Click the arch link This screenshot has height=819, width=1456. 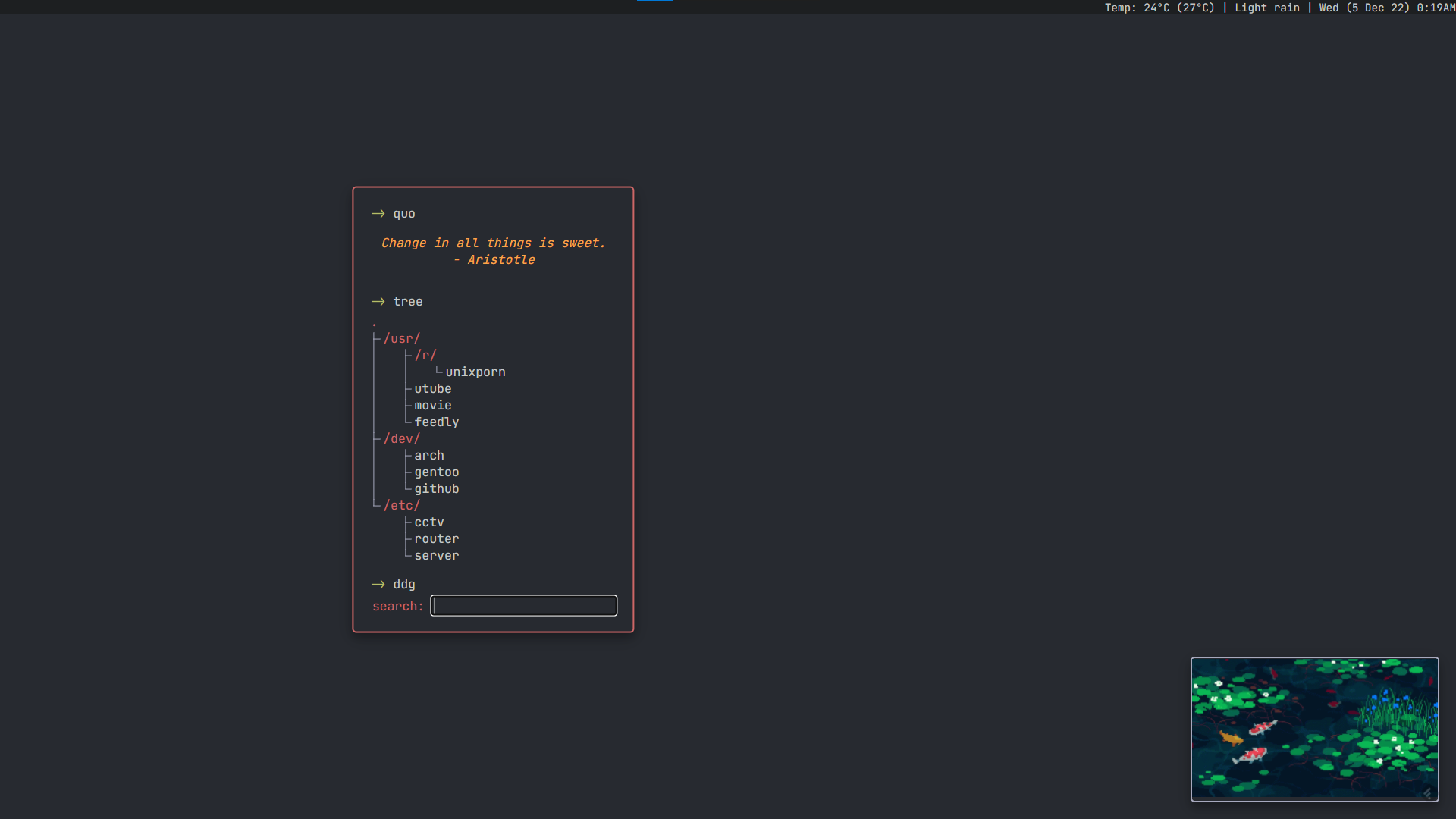tap(428, 455)
